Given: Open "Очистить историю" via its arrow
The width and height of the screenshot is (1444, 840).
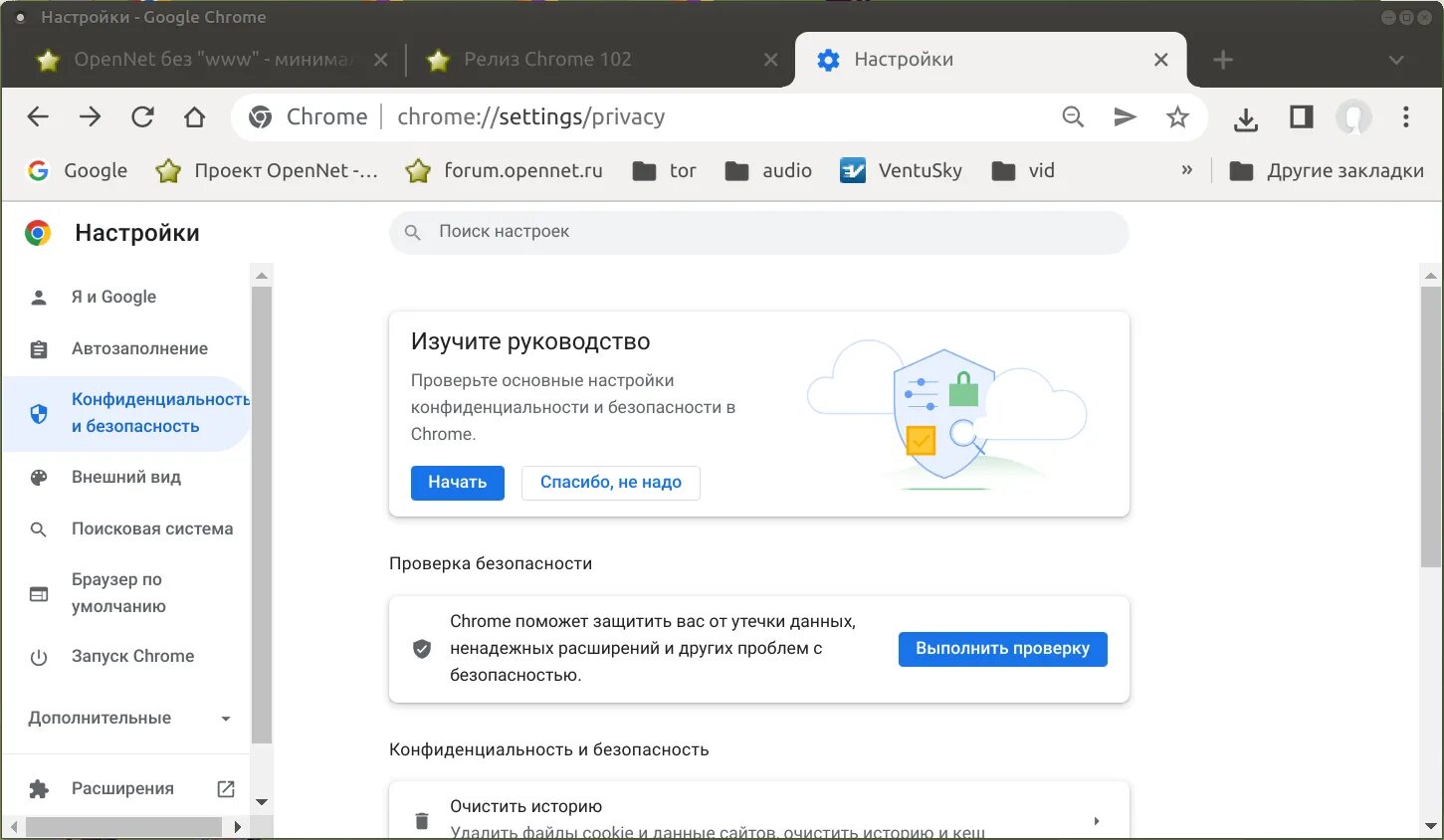Looking at the screenshot, I should coord(1096,820).
